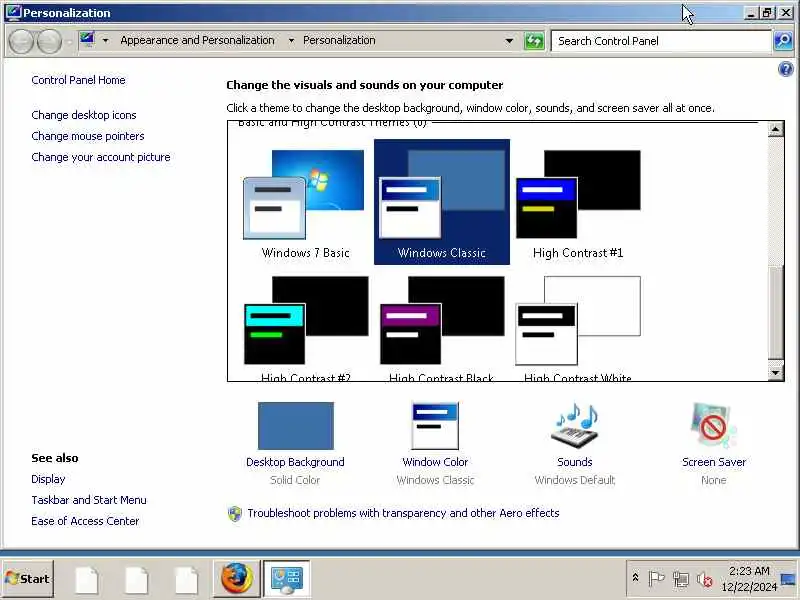Open Ease of Access Center link

pos(85,521)
